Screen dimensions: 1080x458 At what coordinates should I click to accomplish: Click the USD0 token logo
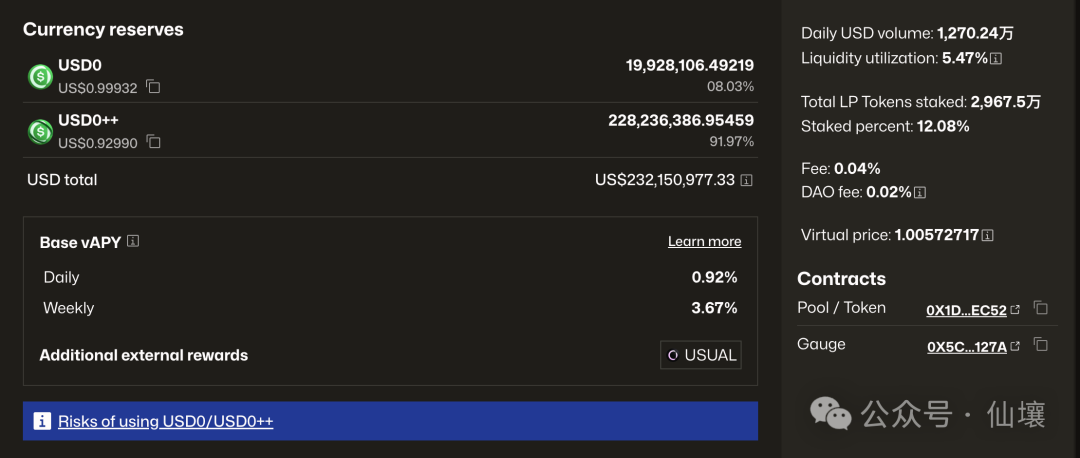[x=40, y=76]
